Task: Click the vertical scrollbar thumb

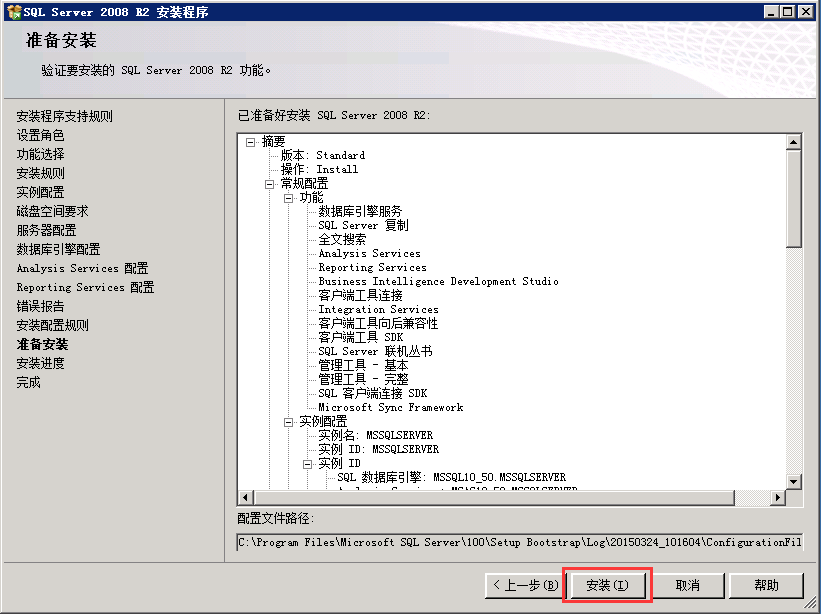Action: tap(794, 198)
